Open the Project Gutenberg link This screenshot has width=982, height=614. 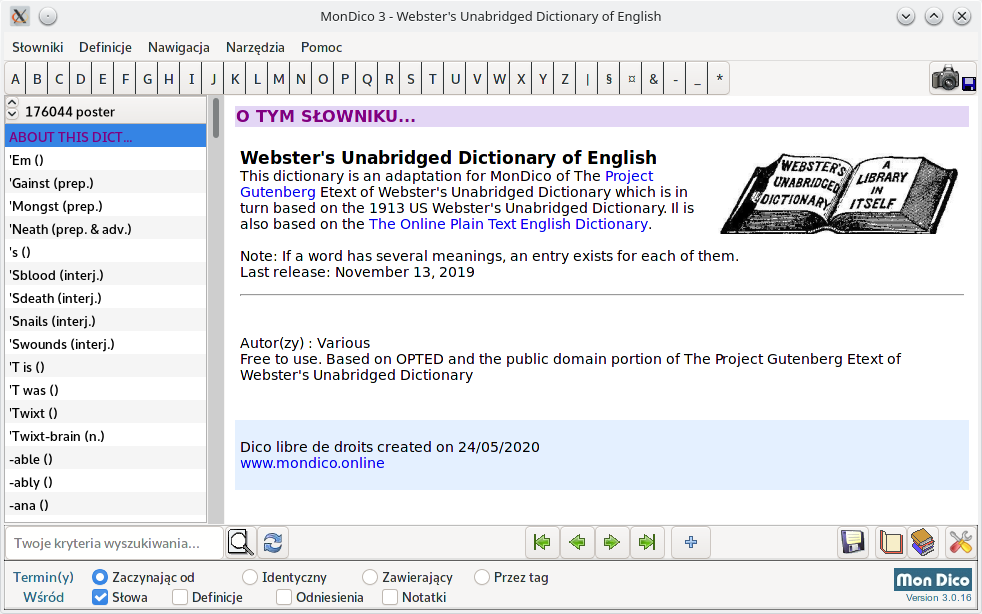tap(629, 176)
